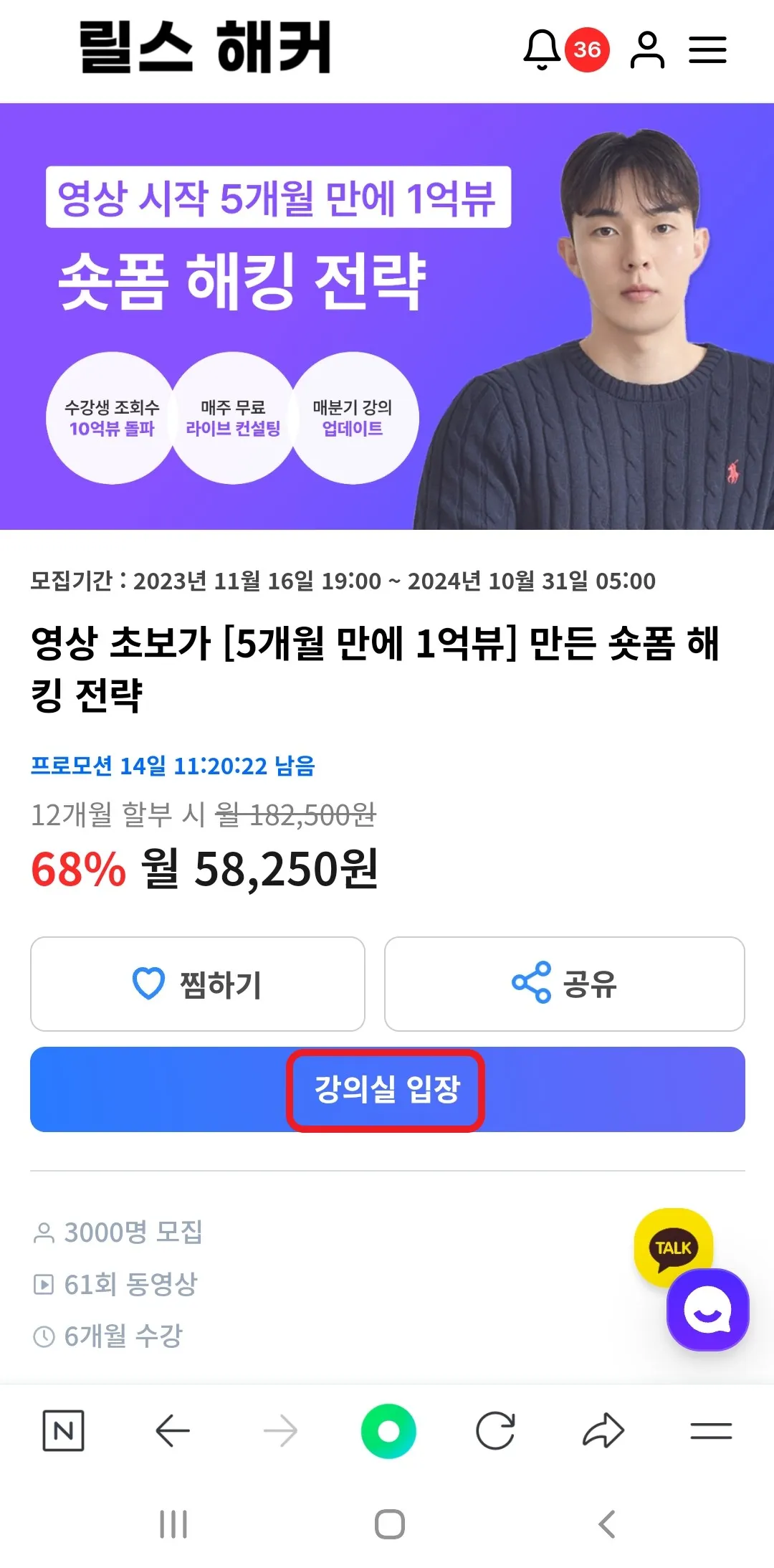Open the purple chat support bubble
The width and height of the screenshot is (774, 1568).
point(707,1310)
